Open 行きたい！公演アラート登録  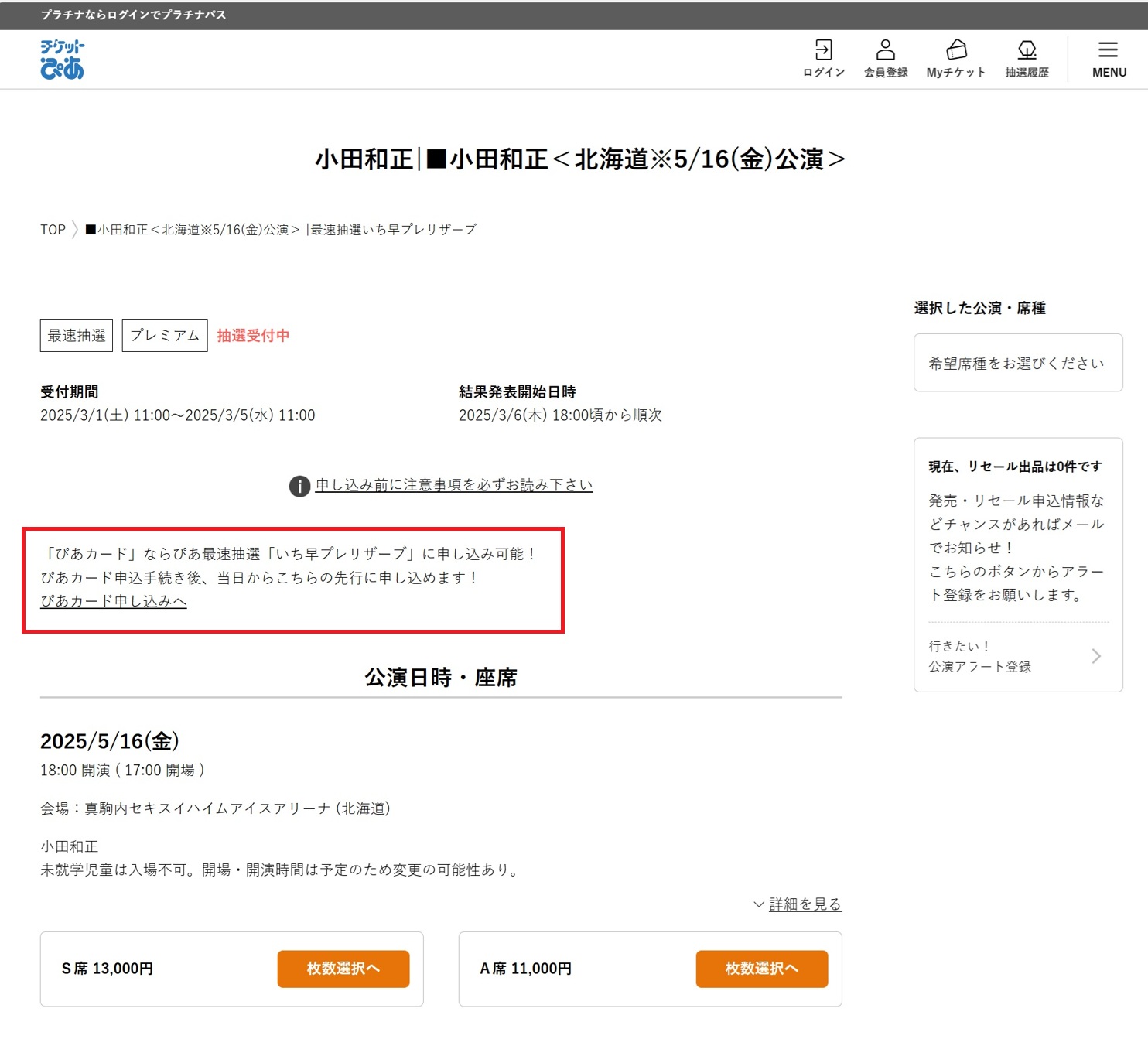[1018, 656]
